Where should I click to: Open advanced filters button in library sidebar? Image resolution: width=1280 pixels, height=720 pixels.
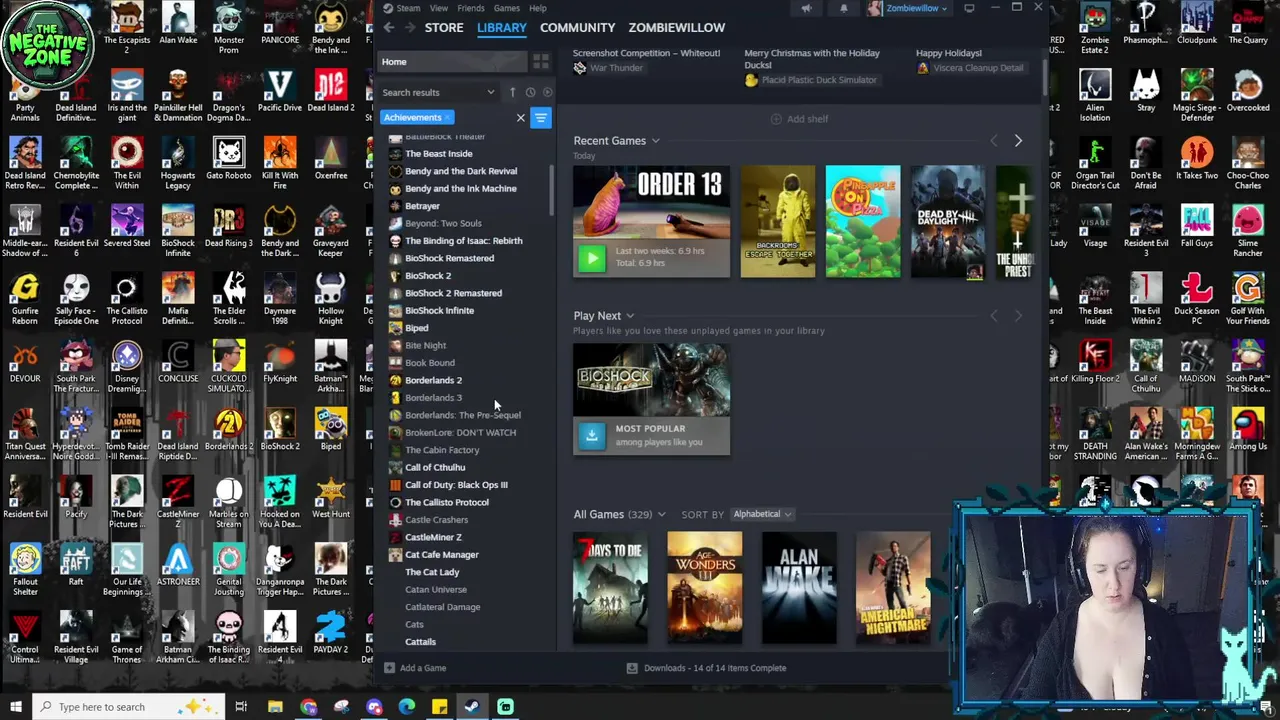click(541, 118)
